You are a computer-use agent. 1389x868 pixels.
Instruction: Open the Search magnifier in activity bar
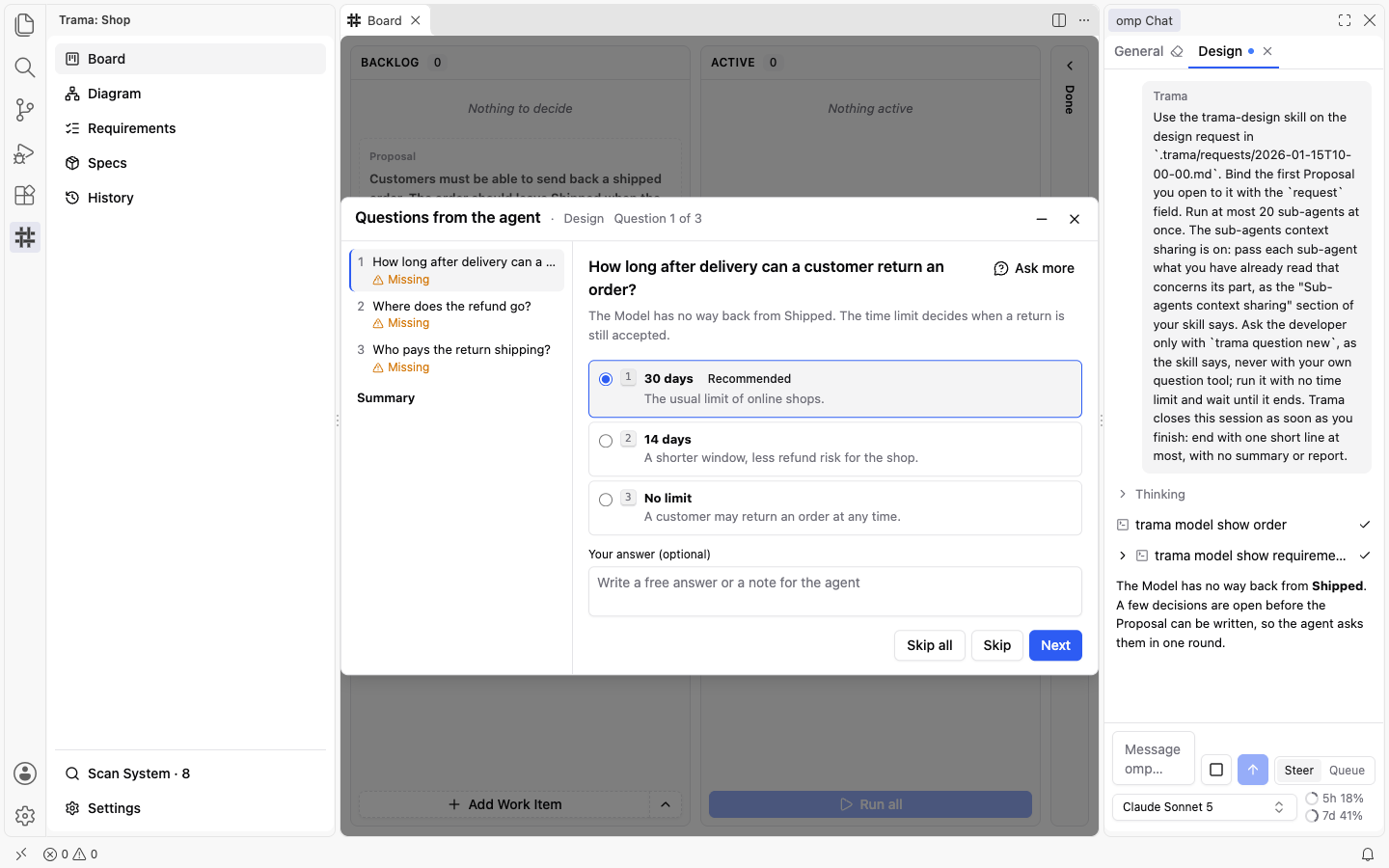click(x=25, y=67)
